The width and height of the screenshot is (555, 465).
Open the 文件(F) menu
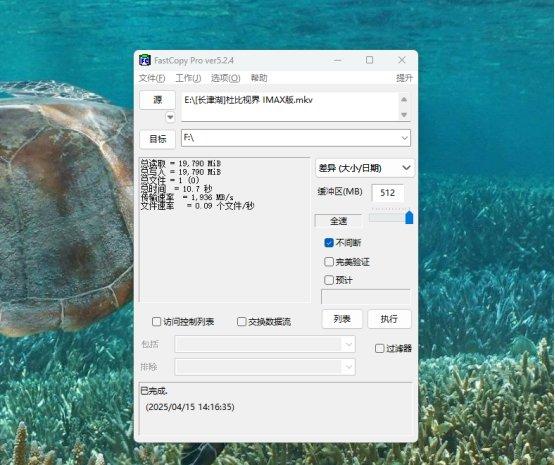152,78
